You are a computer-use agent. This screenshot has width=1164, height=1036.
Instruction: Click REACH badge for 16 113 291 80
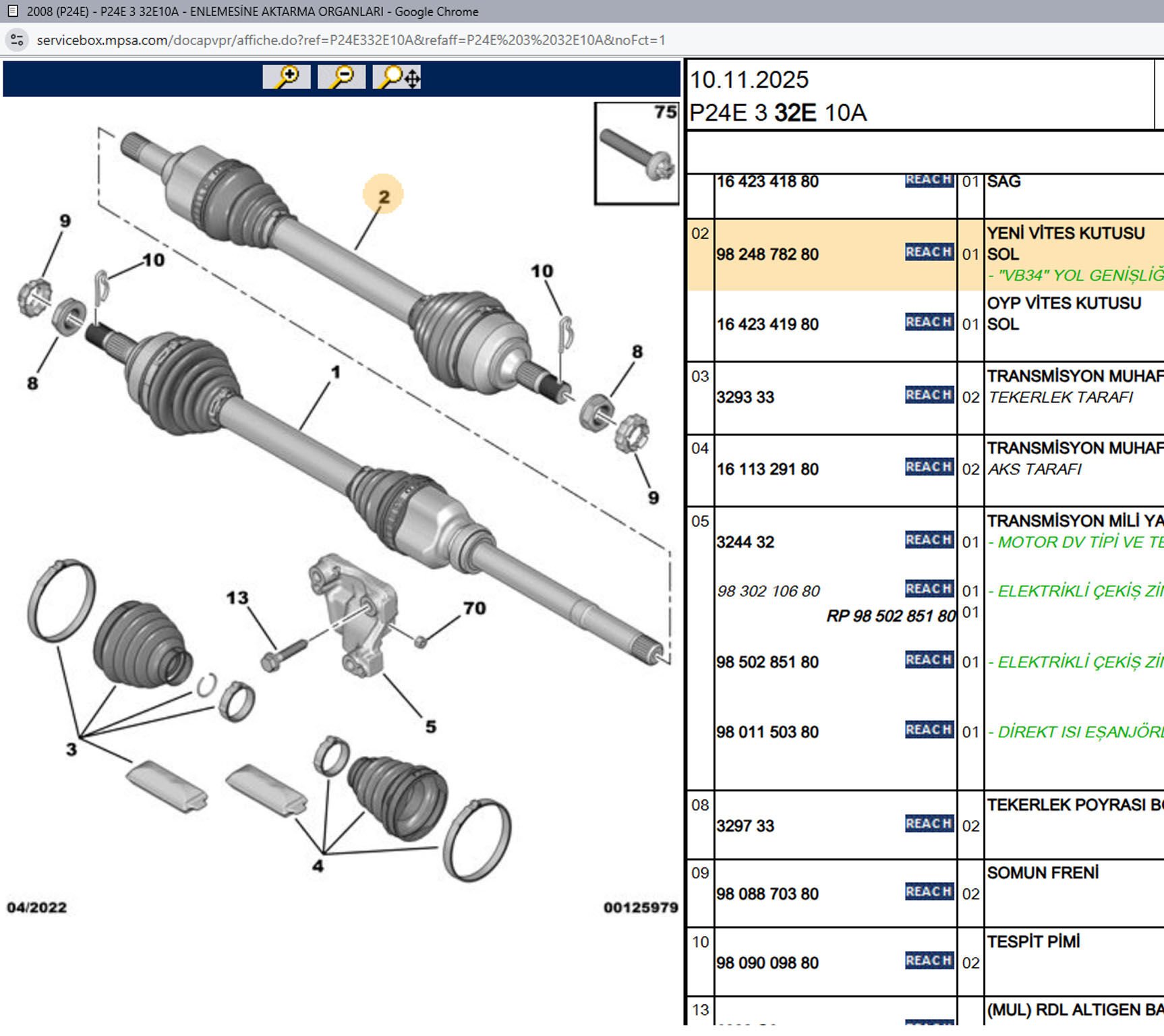(x=929, y=467)
